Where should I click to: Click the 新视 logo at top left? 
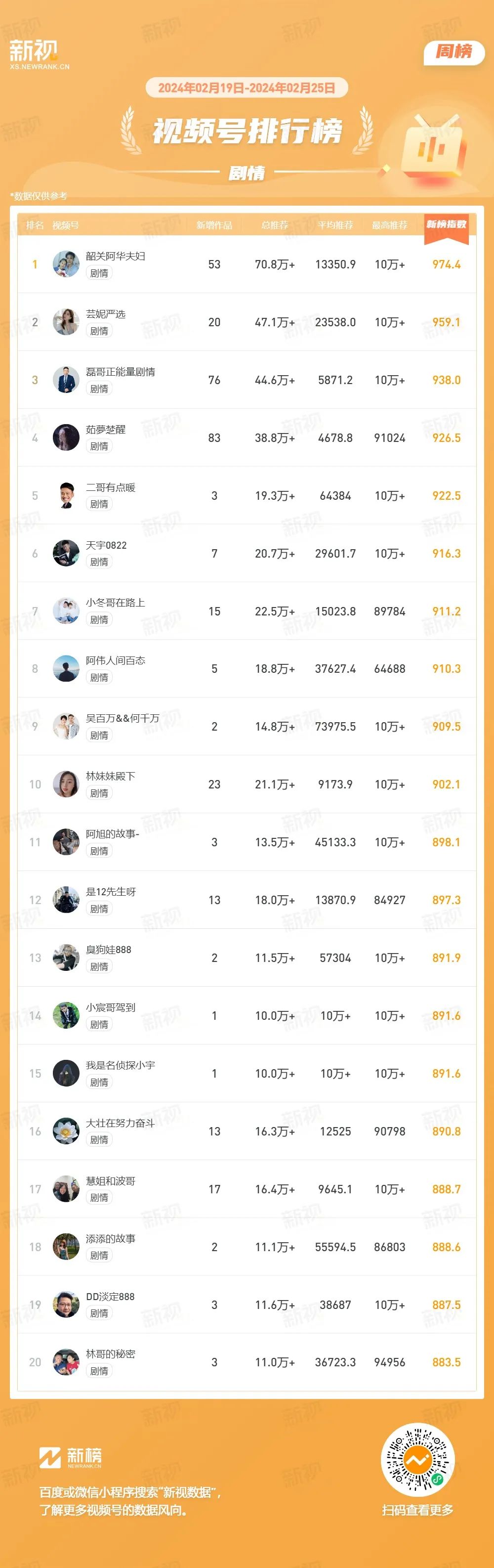[x=39, y=54]
